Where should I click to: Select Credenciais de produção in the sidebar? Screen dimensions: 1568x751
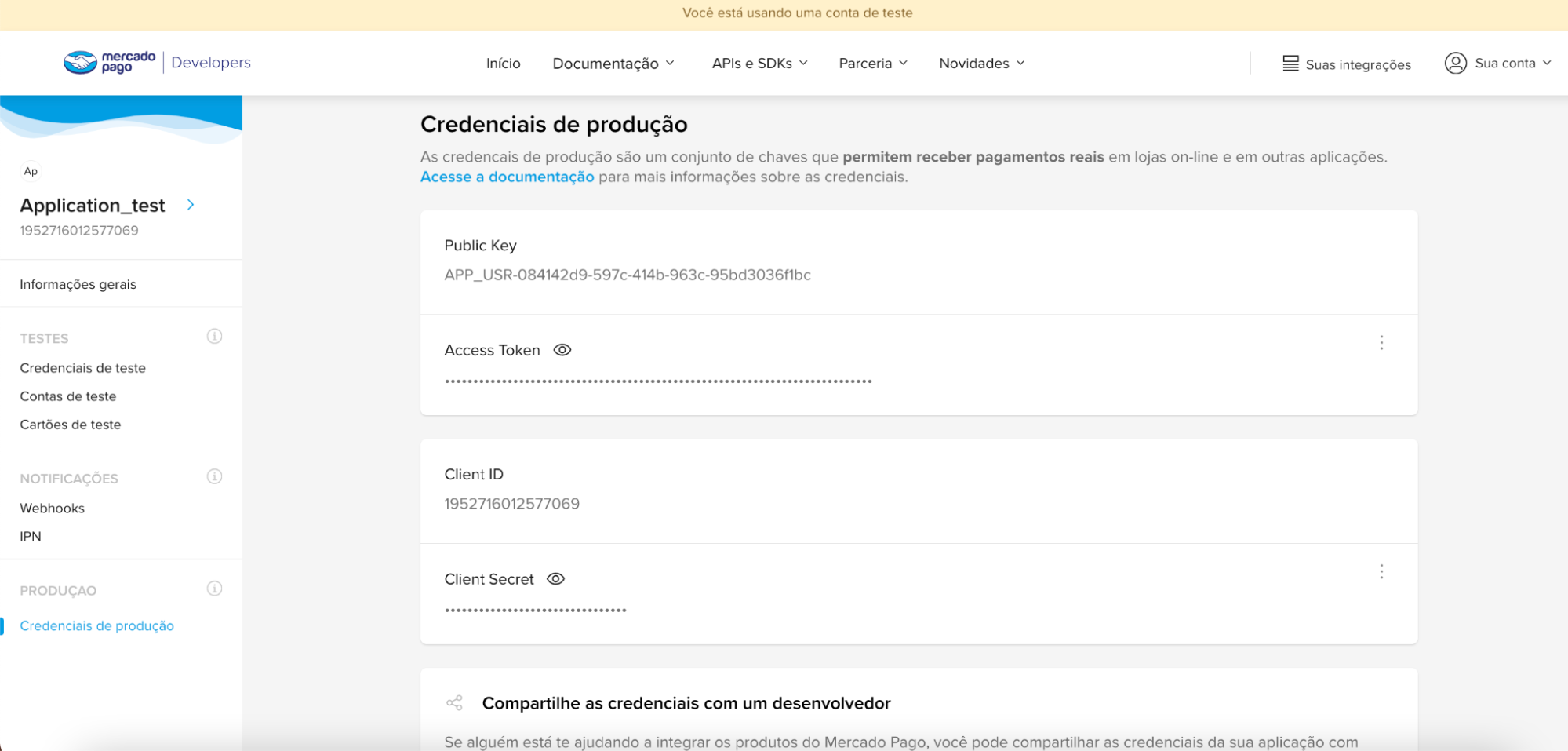click(x=96, y=625)
